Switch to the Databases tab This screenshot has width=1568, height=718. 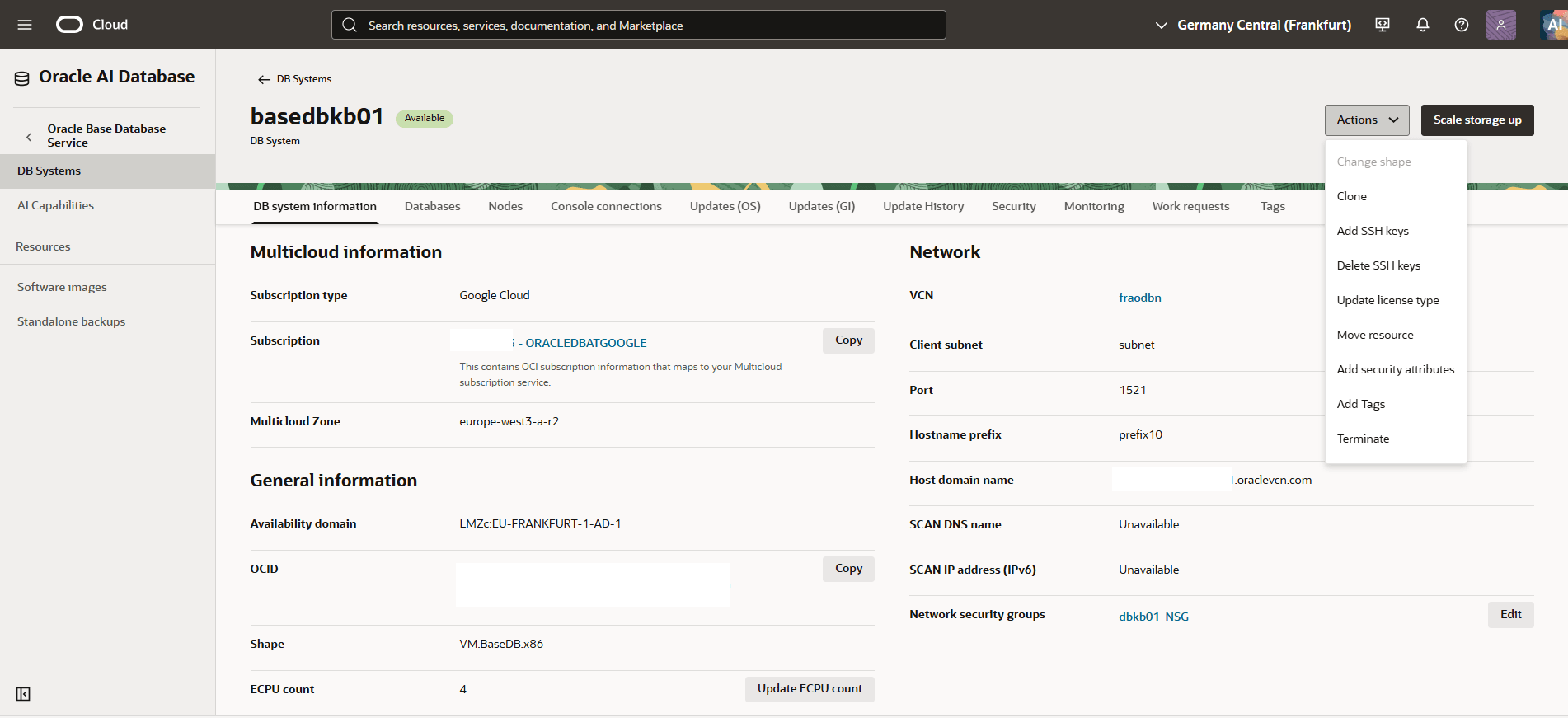(x=432, y=206)
